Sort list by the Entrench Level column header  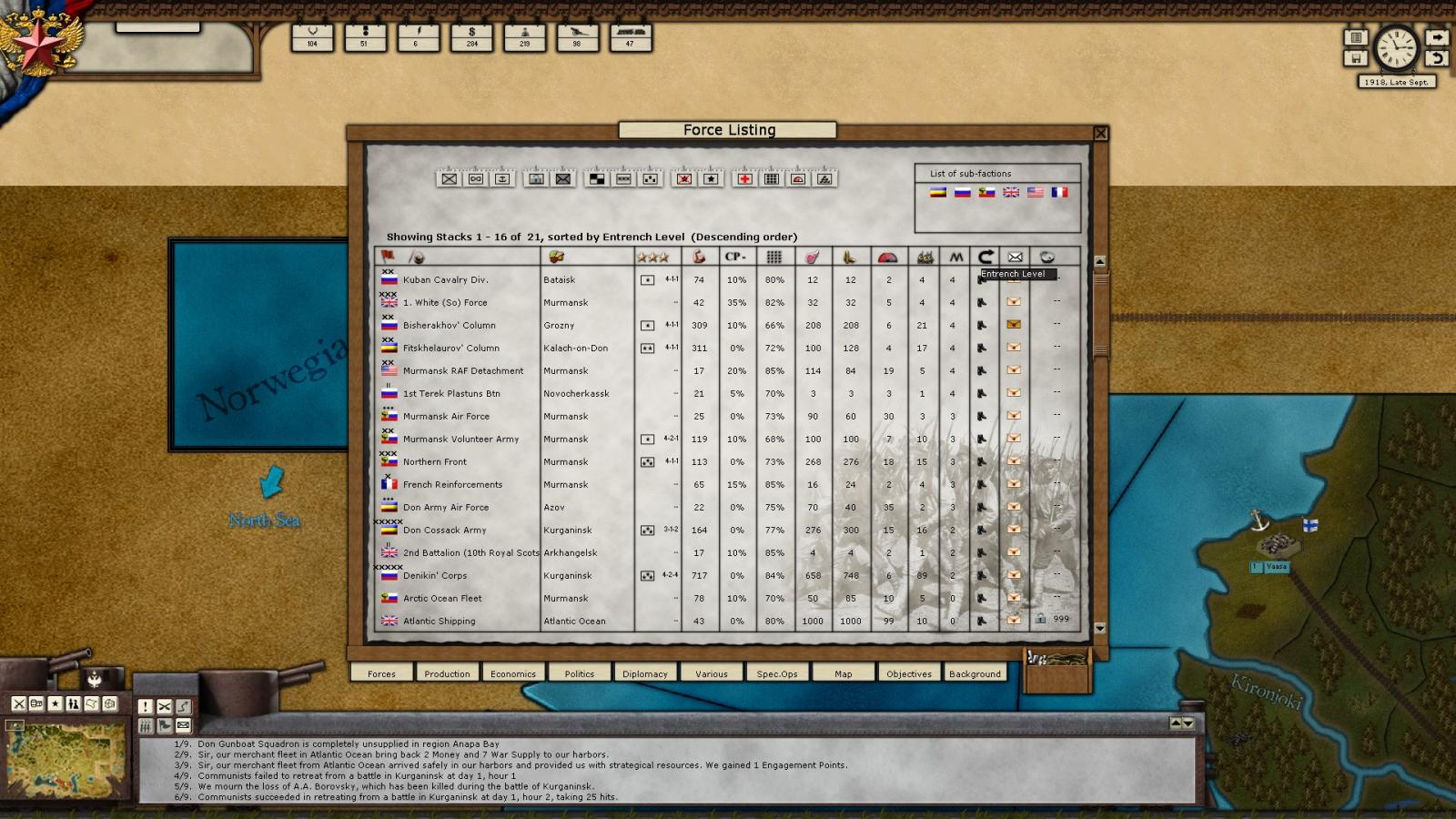pos(985,258)
